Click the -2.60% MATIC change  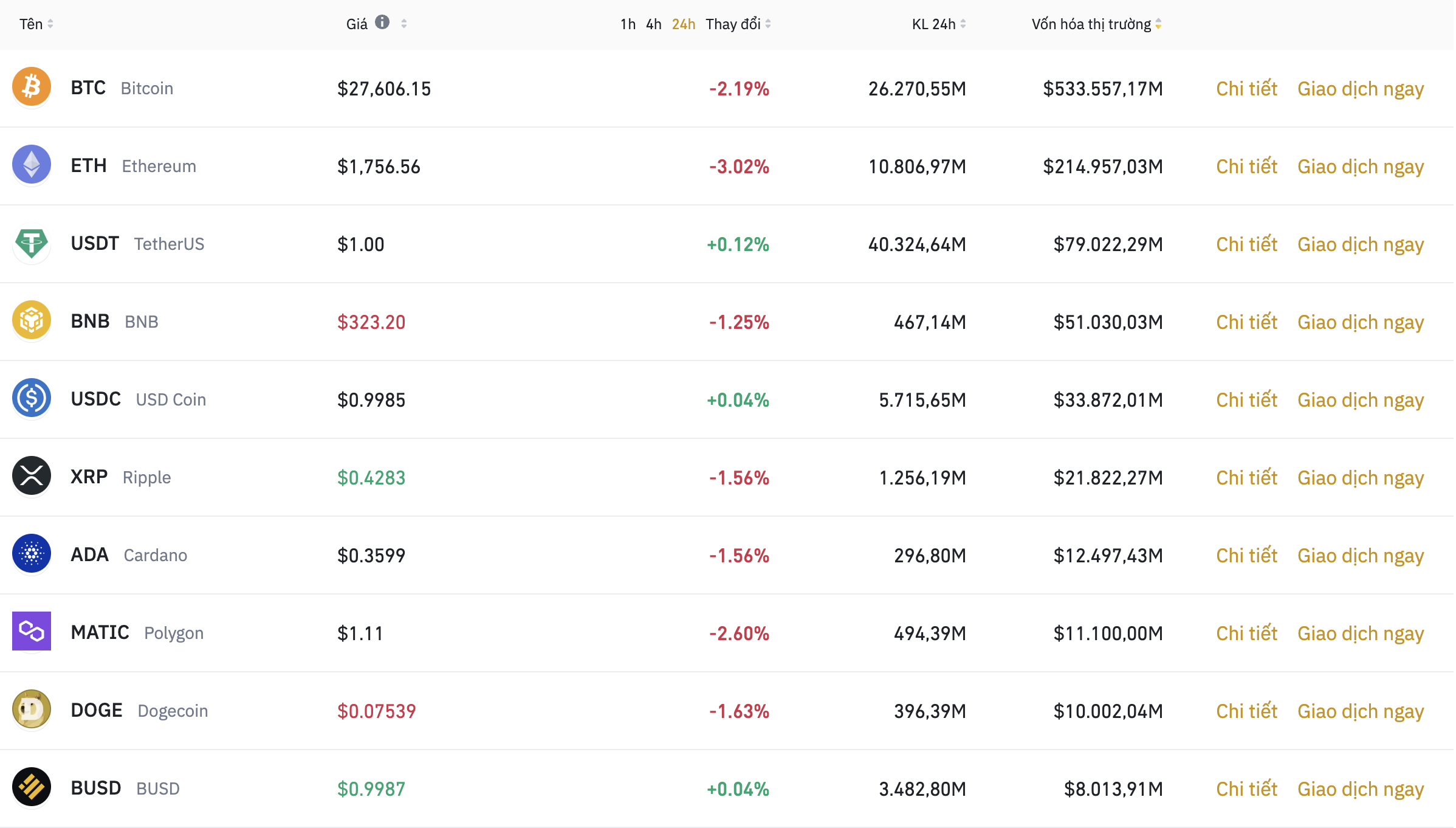point(739,633)
